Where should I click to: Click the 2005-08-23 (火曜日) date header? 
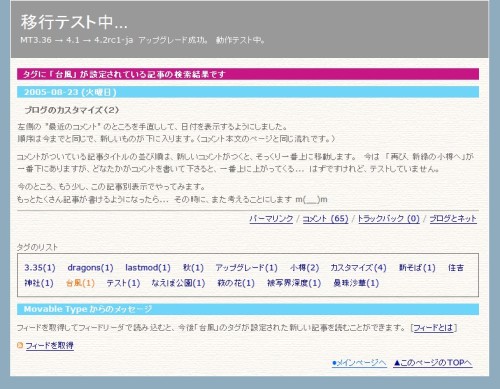(x=248, y=92)
